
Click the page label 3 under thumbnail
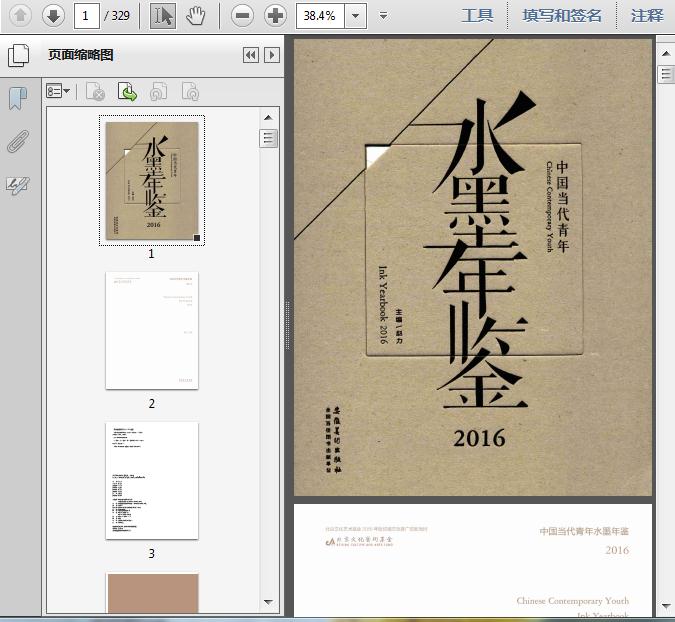tap(152, 554)
